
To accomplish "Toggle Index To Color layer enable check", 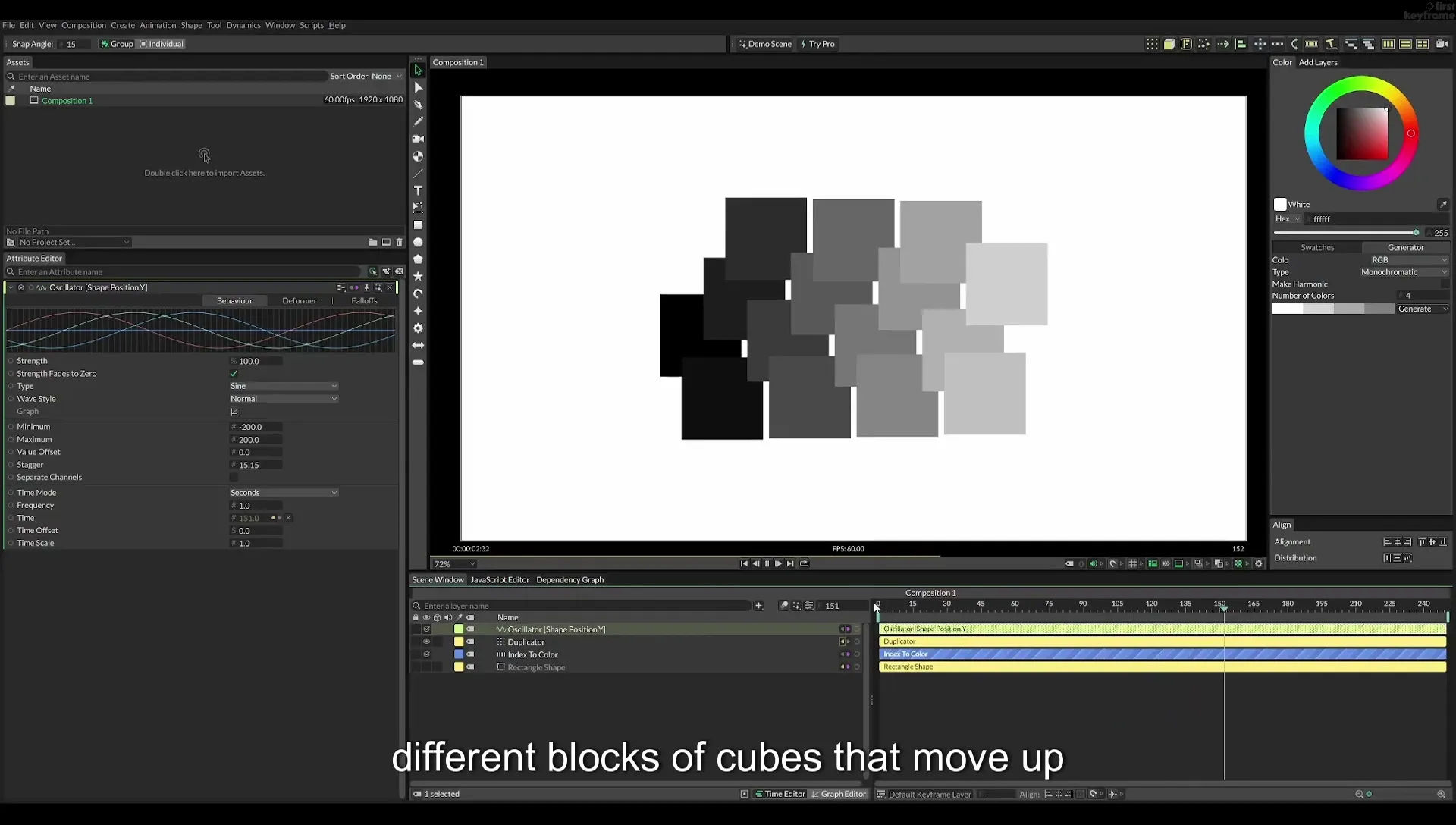I will [x=426, y=654].
